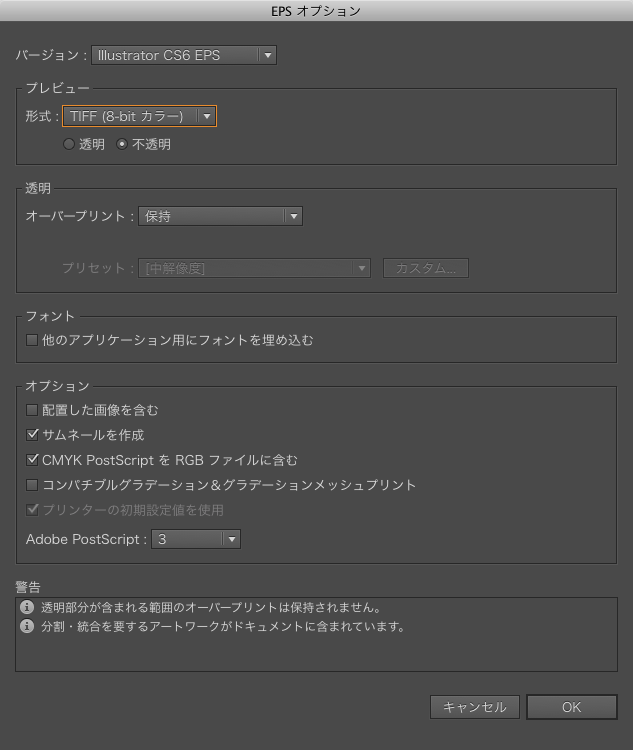Select the 不透明 radio button
The height and width of the screenshot is (750, 633).
click(122, 144)
